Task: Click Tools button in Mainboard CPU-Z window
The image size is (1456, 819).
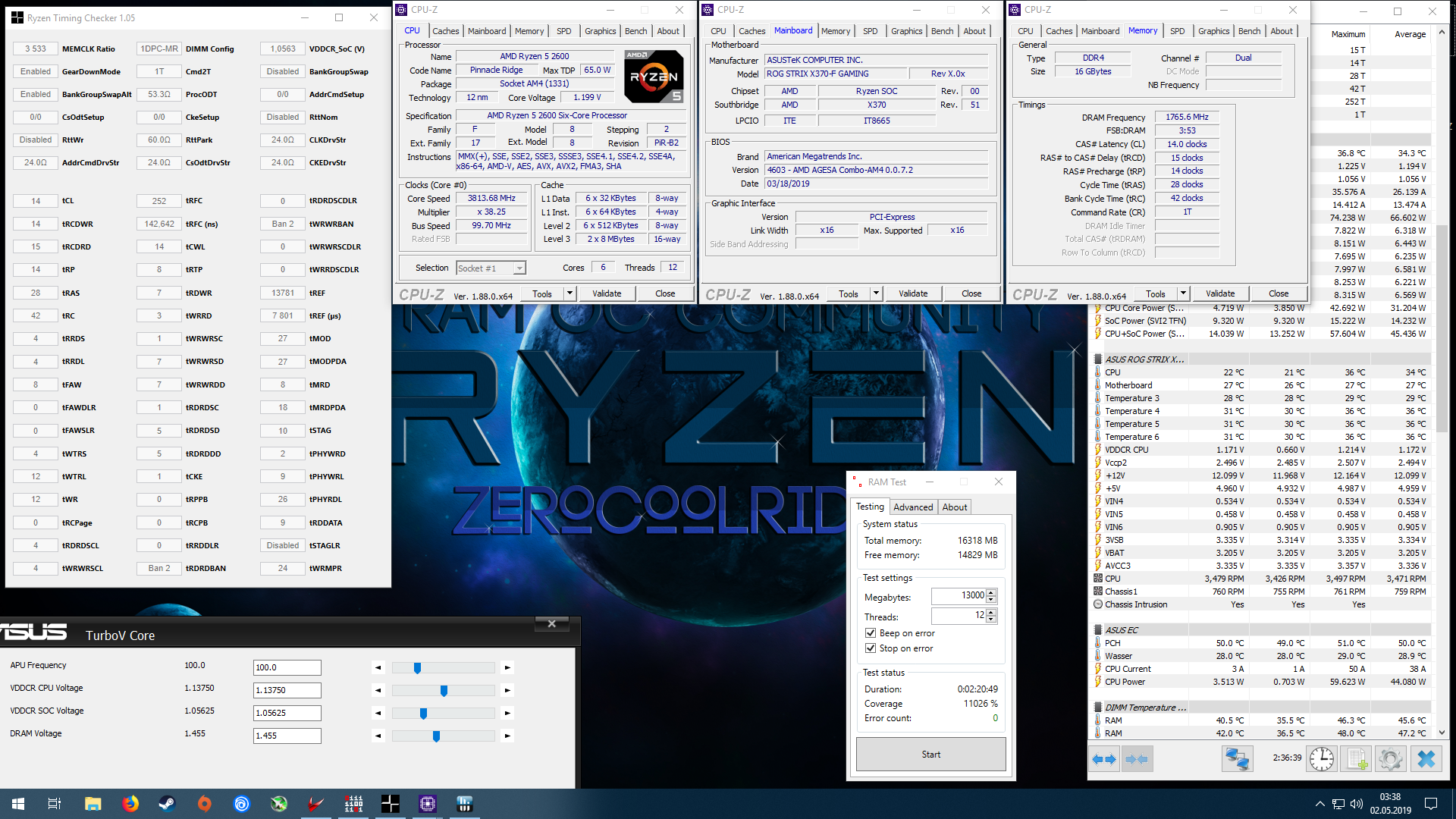Action: tap(849, 293)
